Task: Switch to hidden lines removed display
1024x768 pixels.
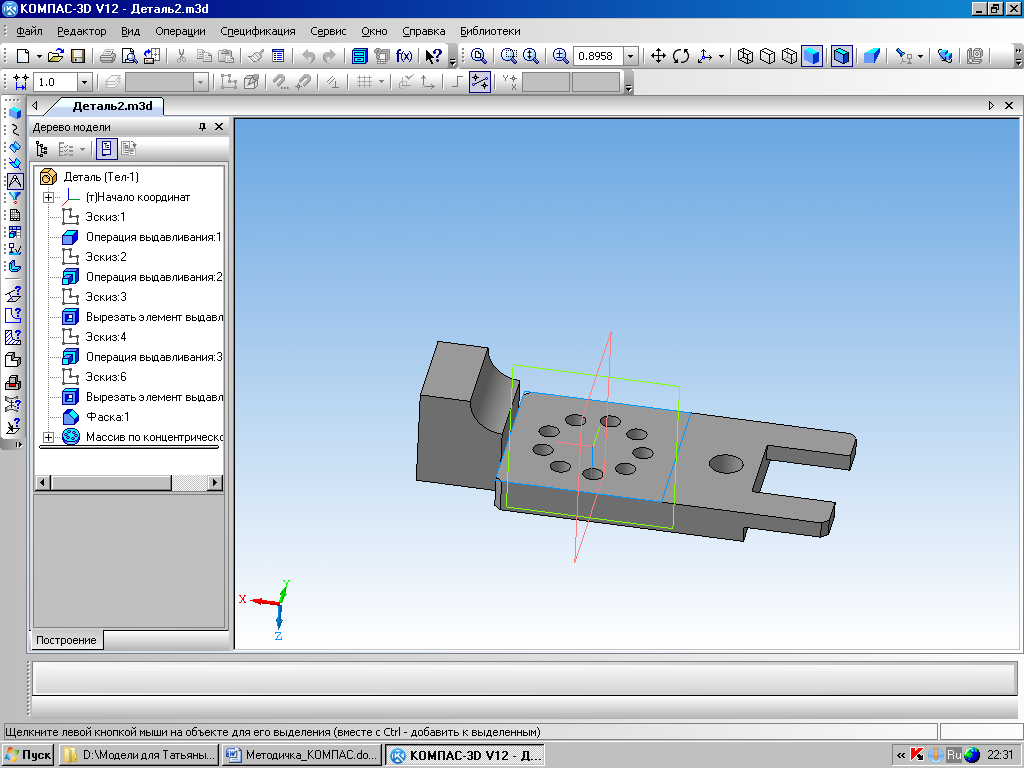Action: [767, 56]
